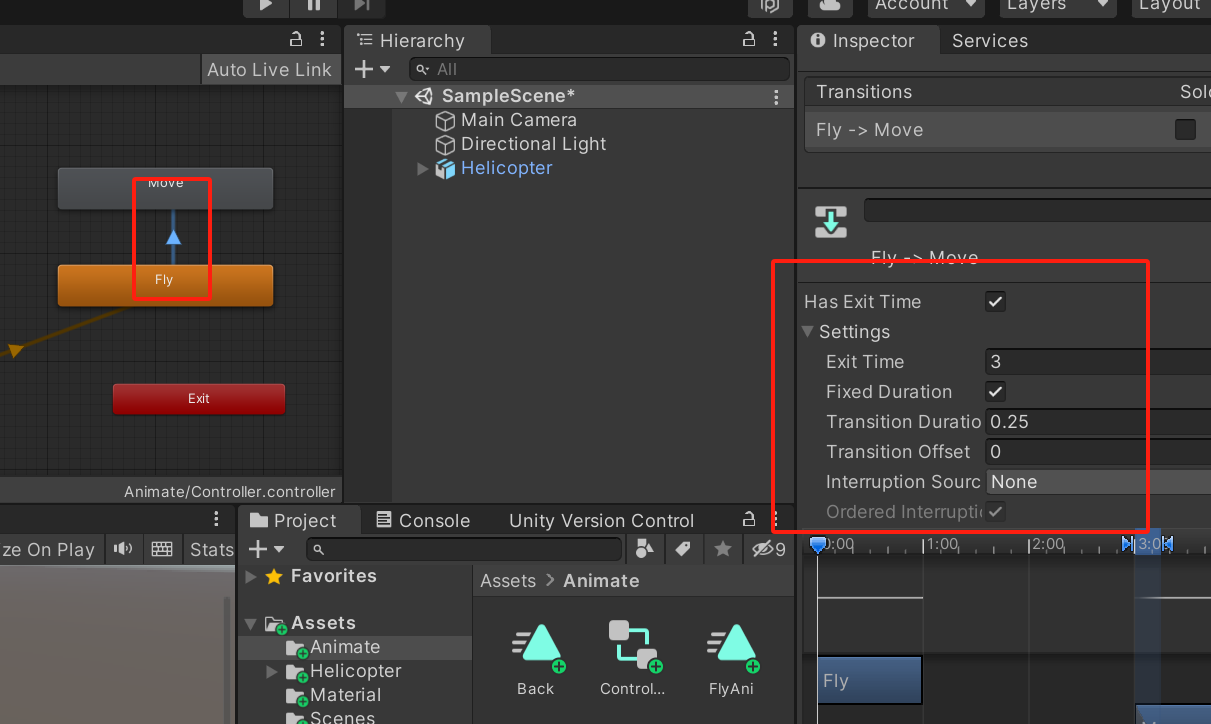Screen dimensions: 1211x724
Task: Open the Animator panel options menu
Action: coord(322,40)
